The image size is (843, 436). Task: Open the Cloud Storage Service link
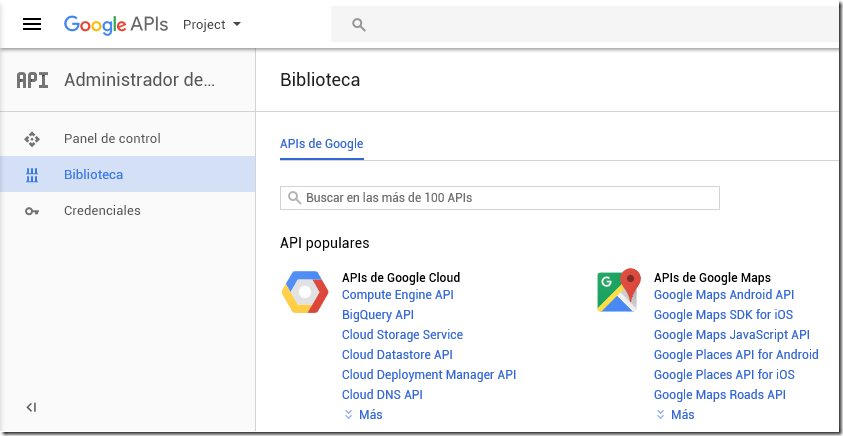click(x=402, y=334)
